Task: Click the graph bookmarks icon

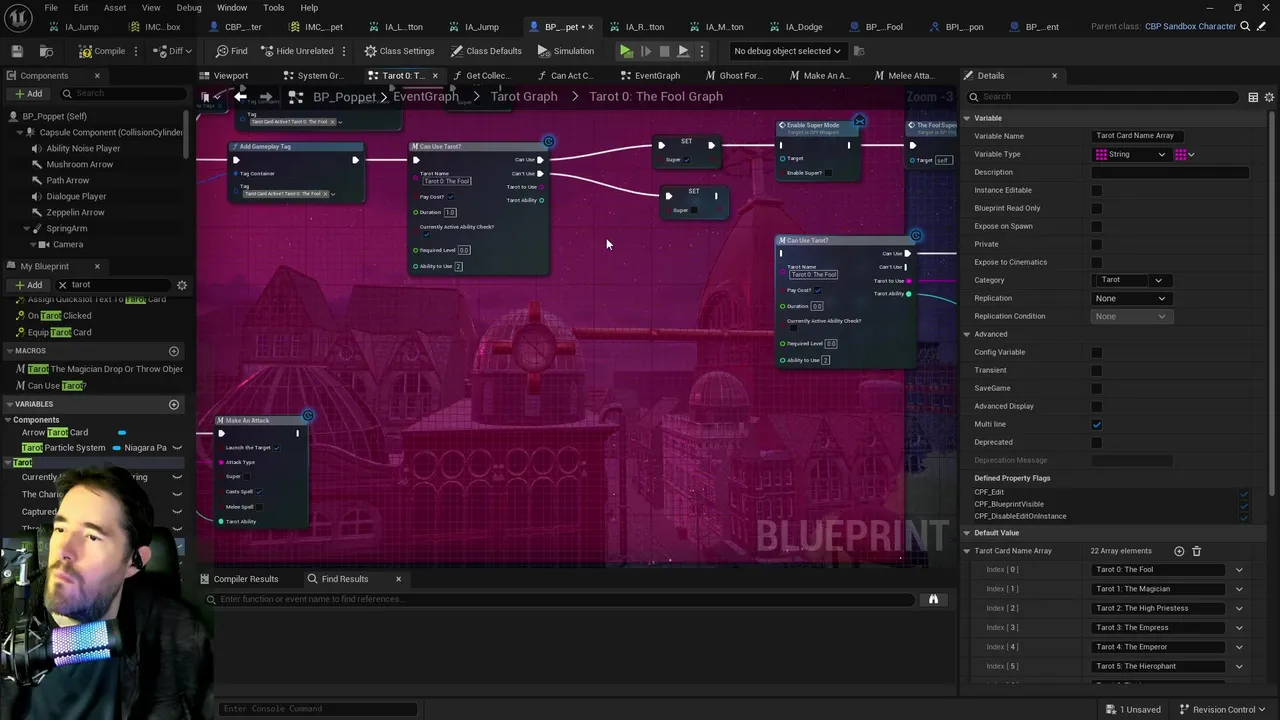Action: [206, 97]
